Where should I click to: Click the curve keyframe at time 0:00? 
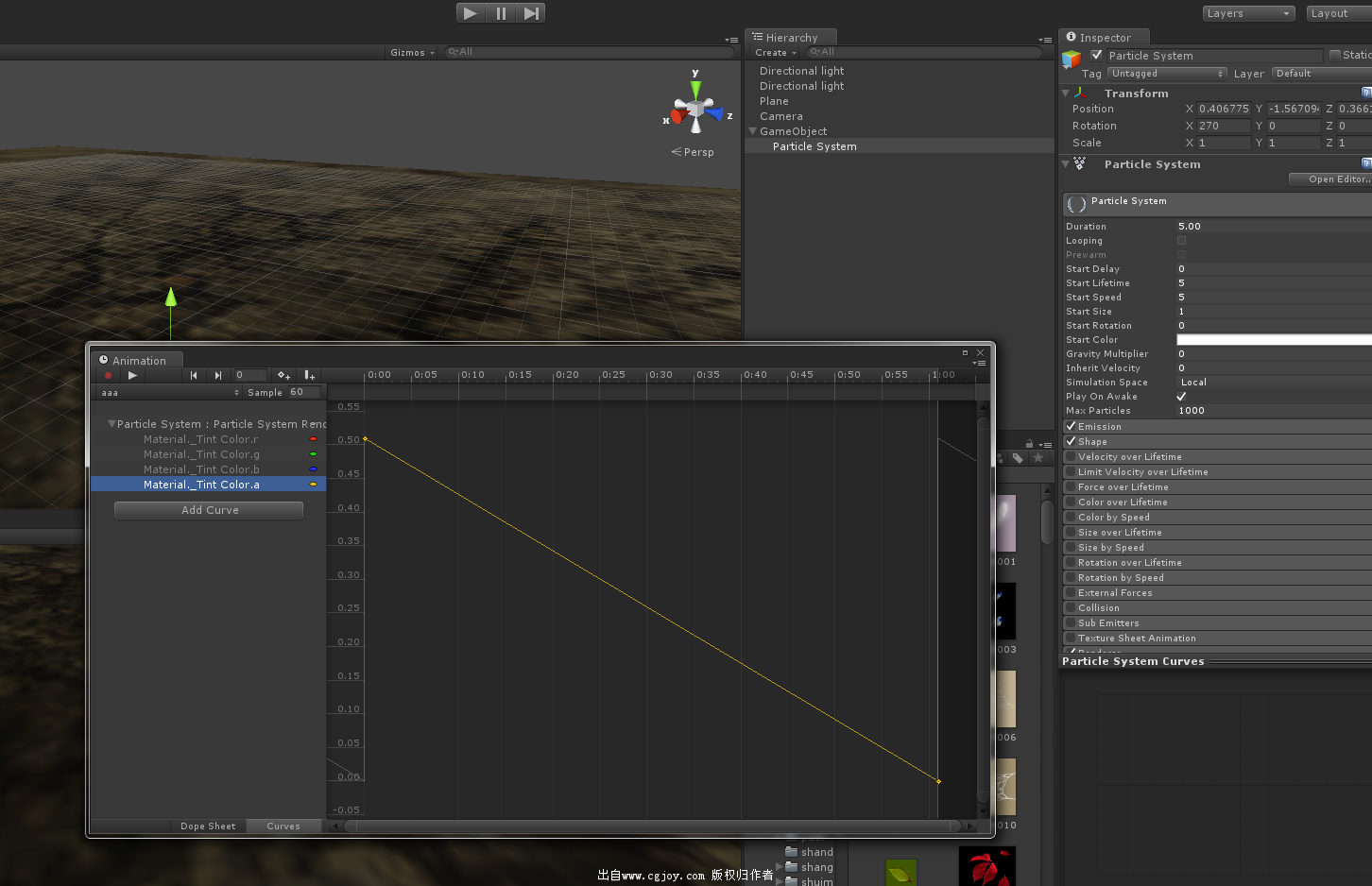366,439
